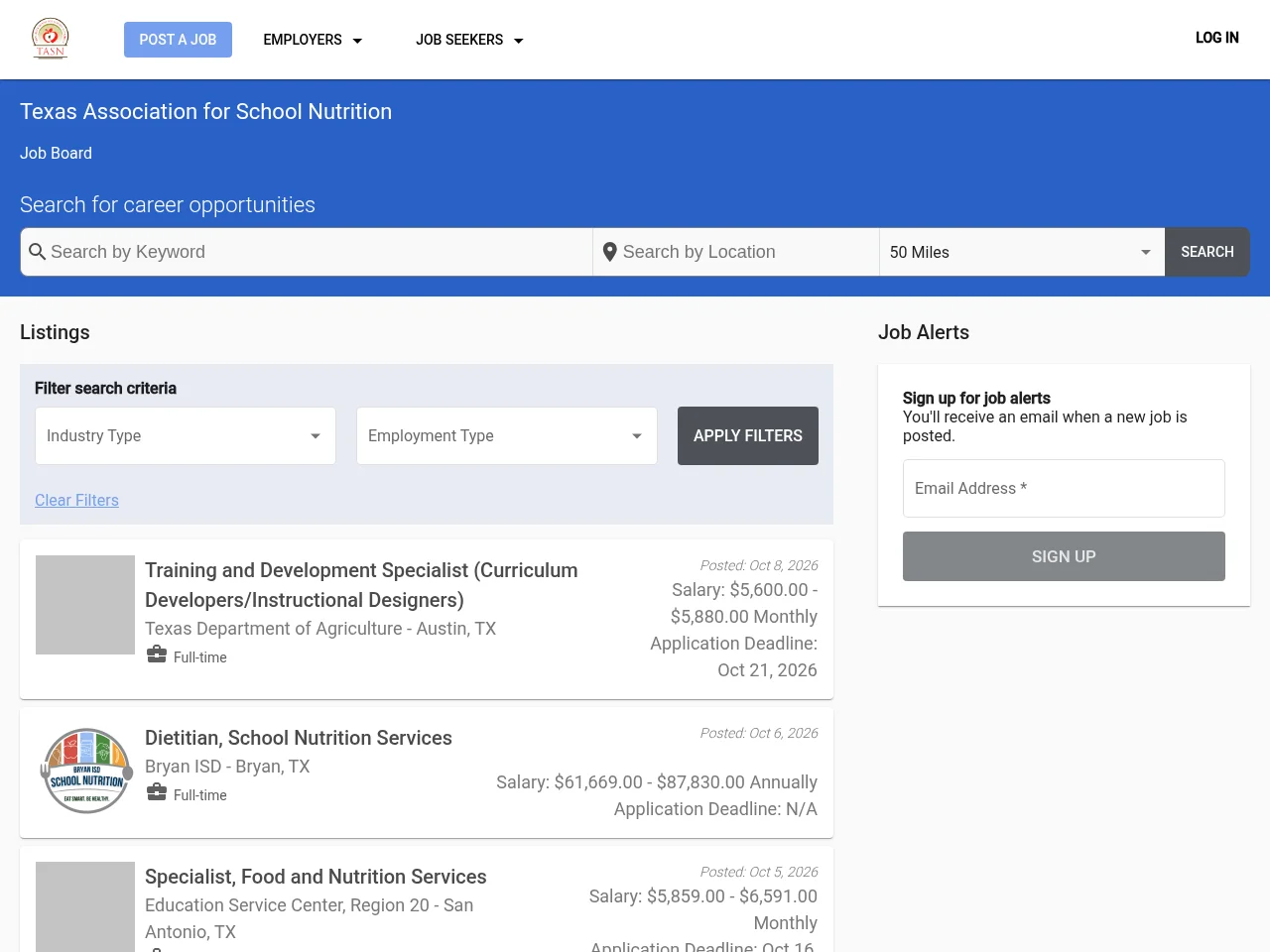The image size is (1270, 952).
Task: Click the Clear Filters link
Action: click(x=76, y=500)
